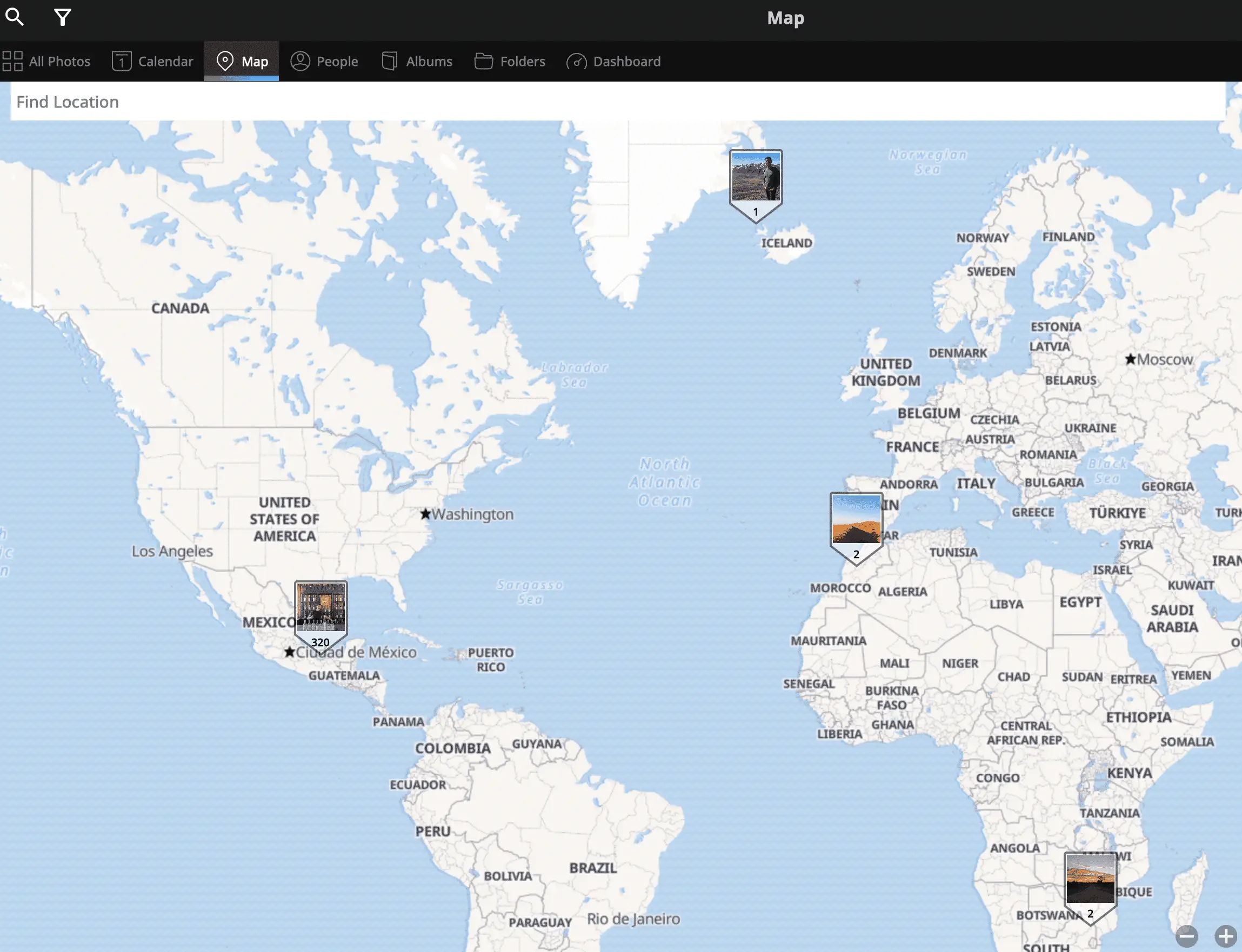The image size is (1242, 952).
Task: Click the Iceland photo cluster marker
Action: [x=756, y=183]
